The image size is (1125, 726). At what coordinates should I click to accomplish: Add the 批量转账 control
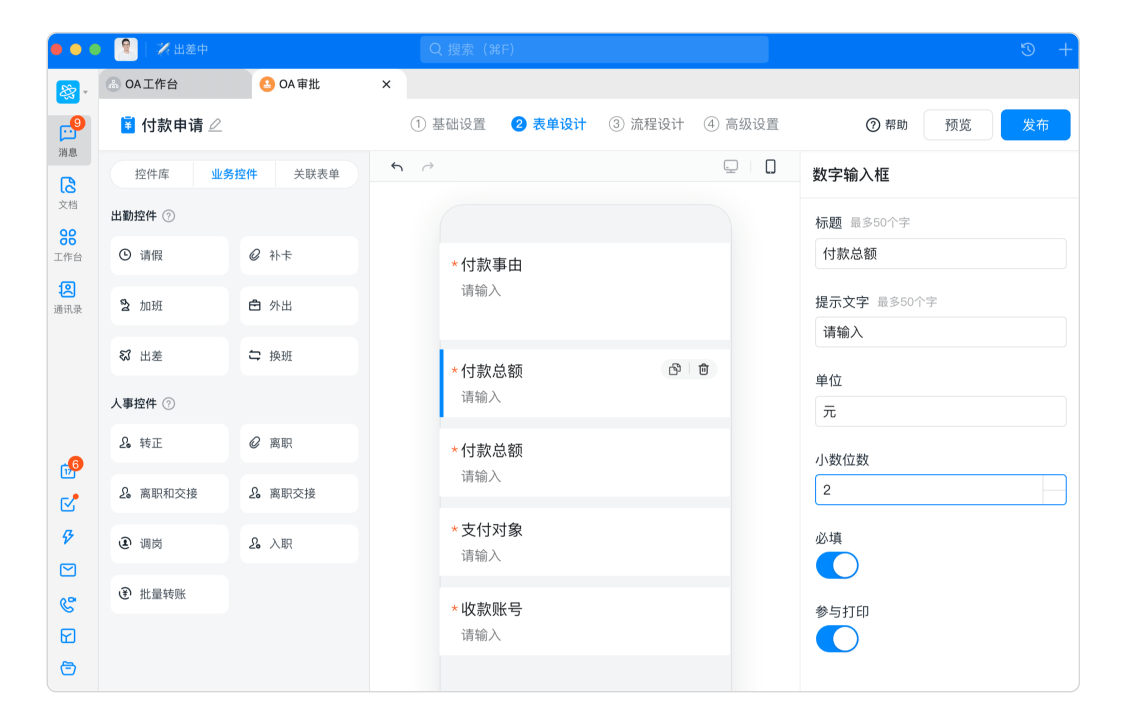coord(169,594)
